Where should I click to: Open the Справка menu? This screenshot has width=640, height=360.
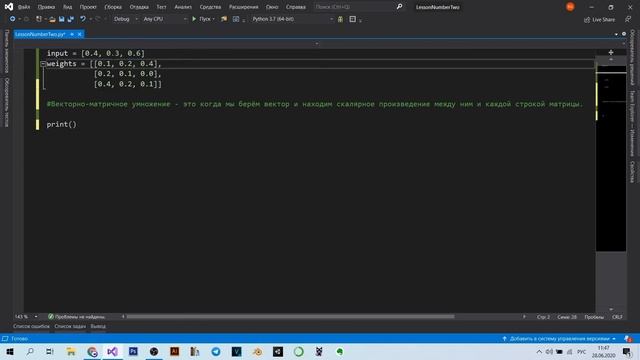(296, 7)
